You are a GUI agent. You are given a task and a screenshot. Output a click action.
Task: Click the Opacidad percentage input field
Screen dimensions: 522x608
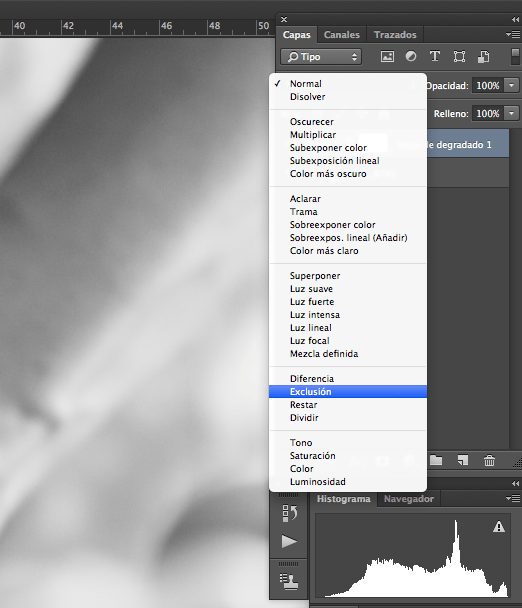point(487,85)
